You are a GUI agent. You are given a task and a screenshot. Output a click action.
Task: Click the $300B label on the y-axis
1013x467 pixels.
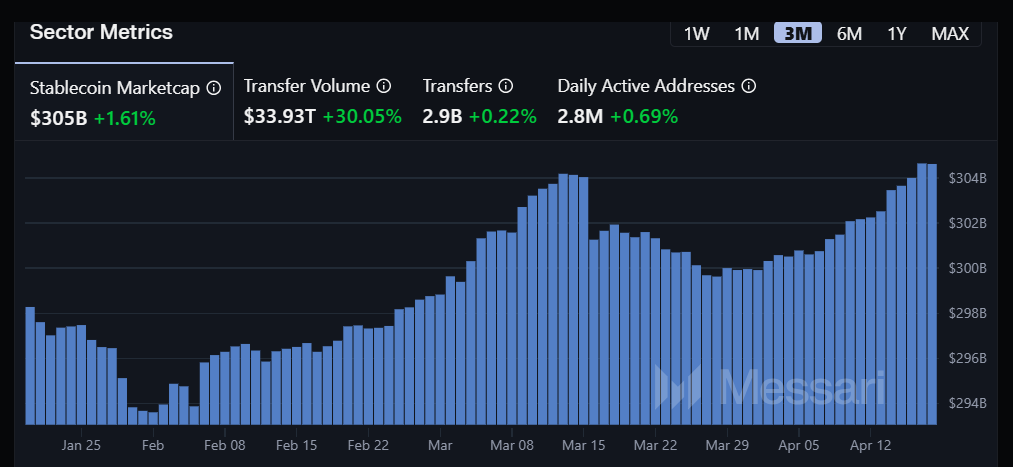pos(967,268)
